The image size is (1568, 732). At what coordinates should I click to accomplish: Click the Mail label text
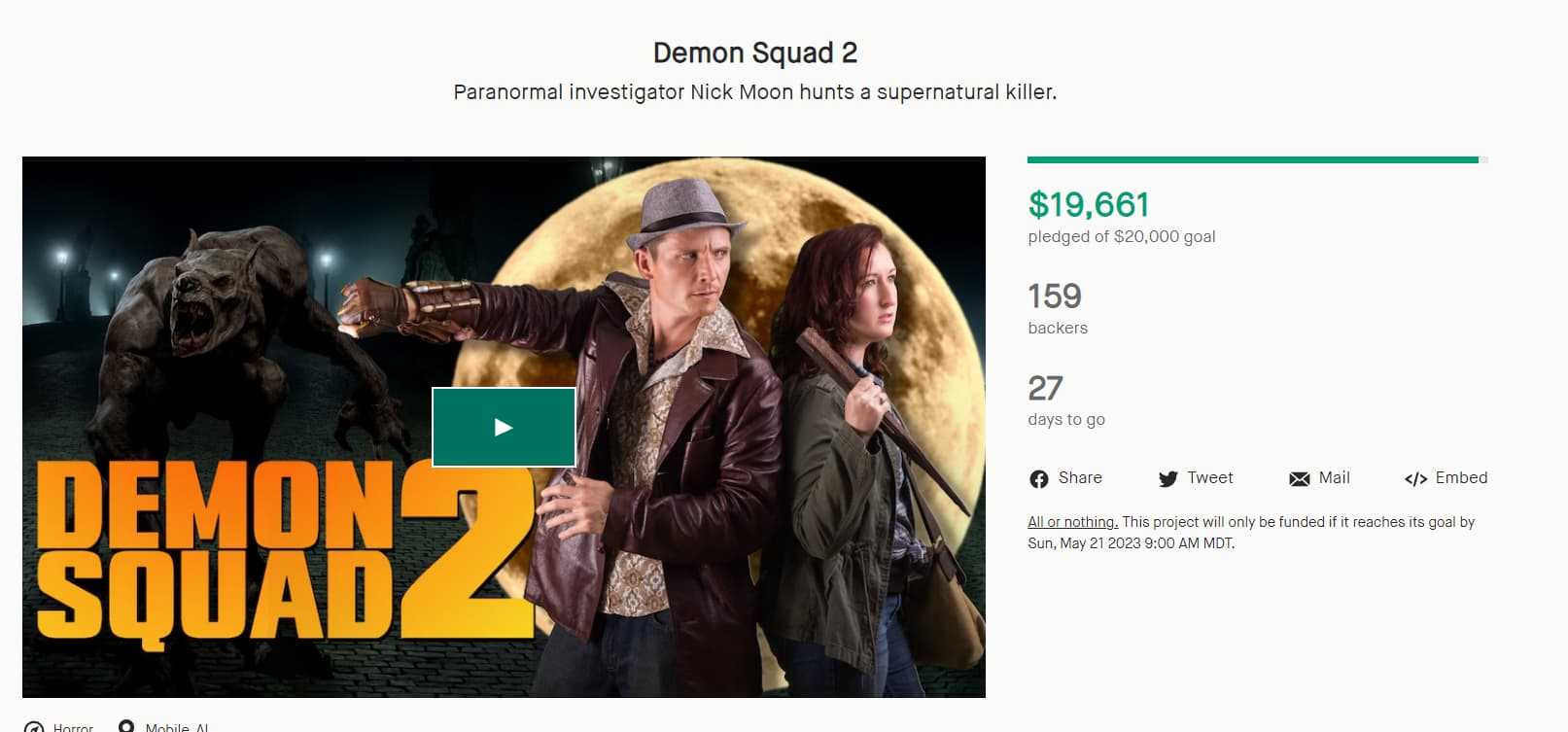(1334, 477)
